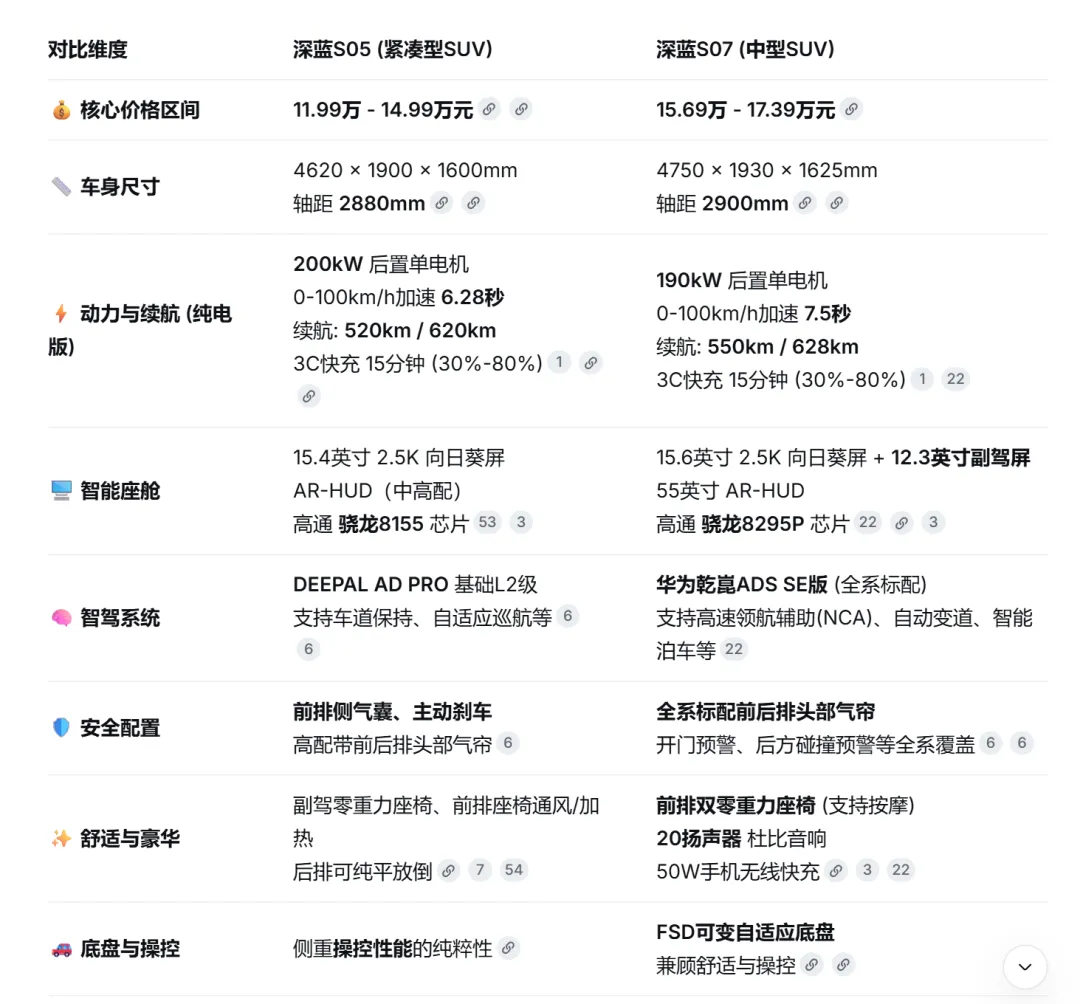Open citation 6 right after 自适应巡航等
This screenshot has height=1004, width=1080.
(568, 616)
